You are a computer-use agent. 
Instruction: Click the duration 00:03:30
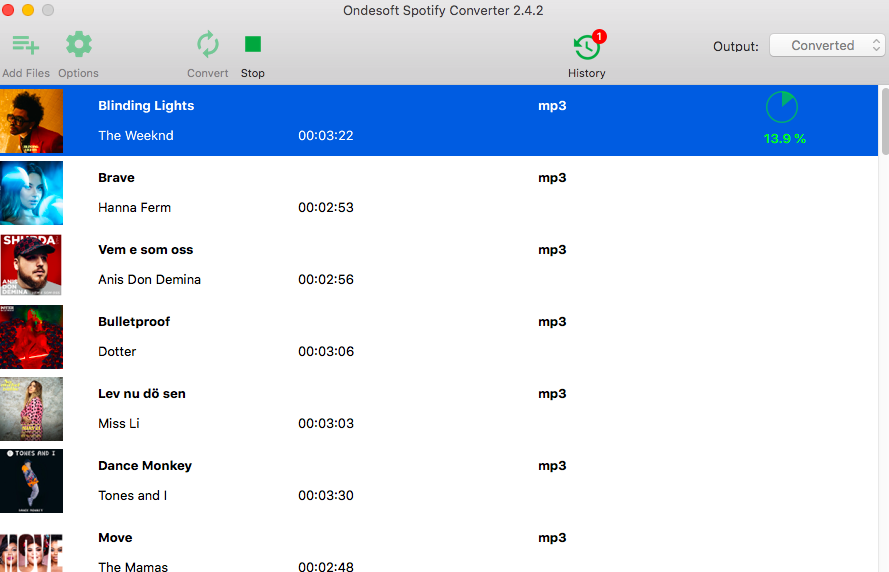[x=326, y=495]
